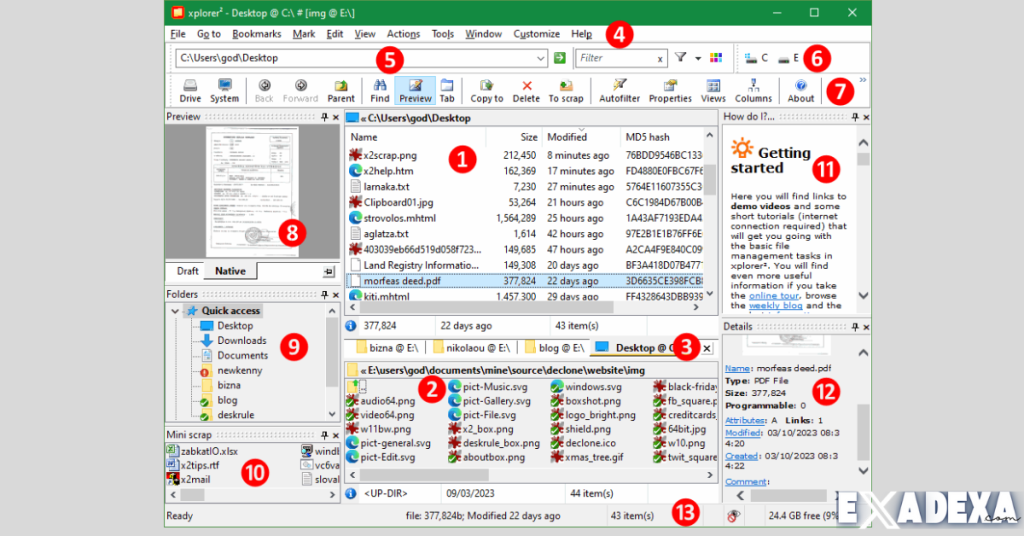Close the Mini scrap panel
This screenshot has height=536, width=1024.
(x=336, y=435)
